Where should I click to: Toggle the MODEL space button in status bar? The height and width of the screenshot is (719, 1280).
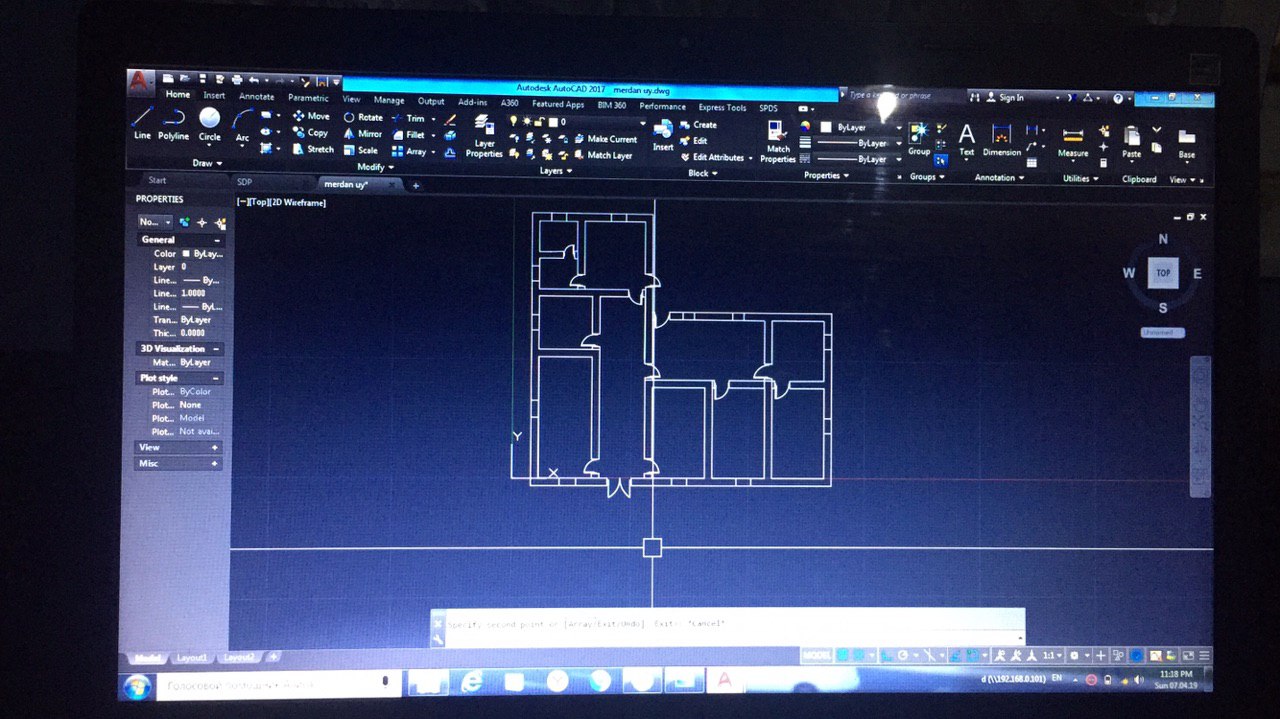(816, 655)
